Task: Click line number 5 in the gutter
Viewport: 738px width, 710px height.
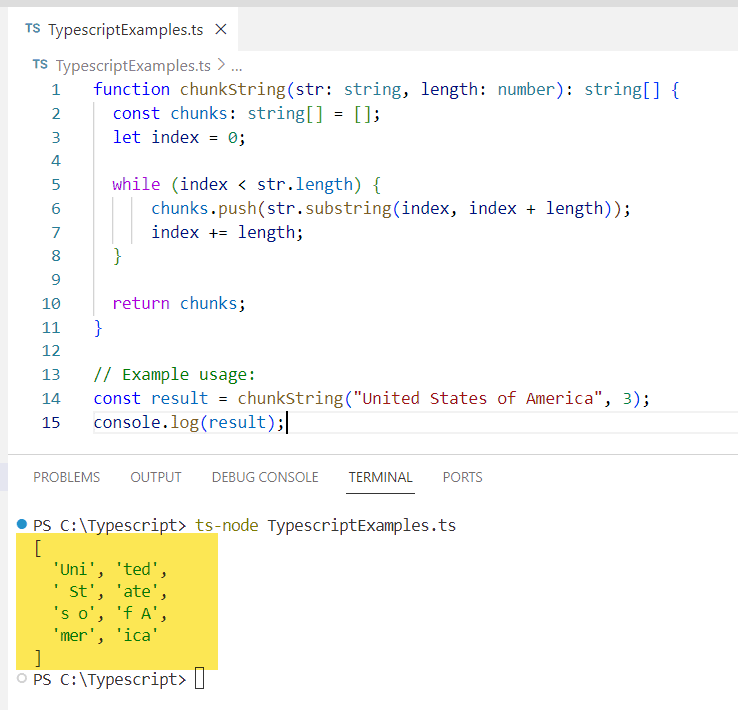Action: (56, 184)
